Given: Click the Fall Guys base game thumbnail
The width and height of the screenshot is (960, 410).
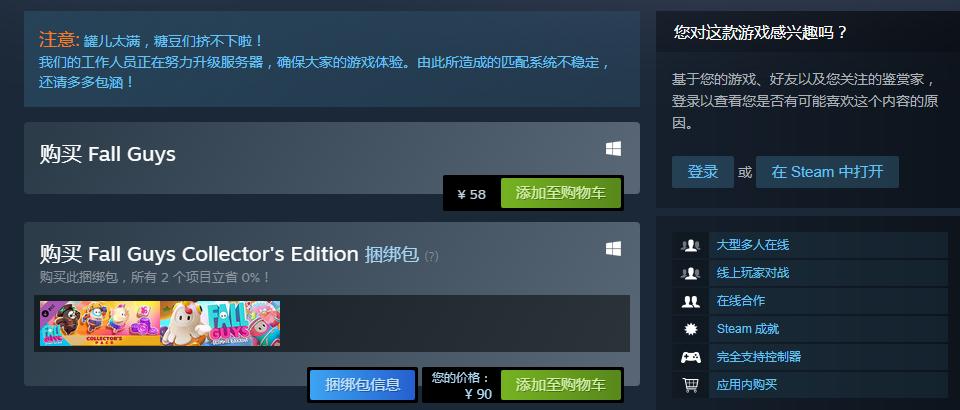Looking at the screenshot, I should click(220, 323).
